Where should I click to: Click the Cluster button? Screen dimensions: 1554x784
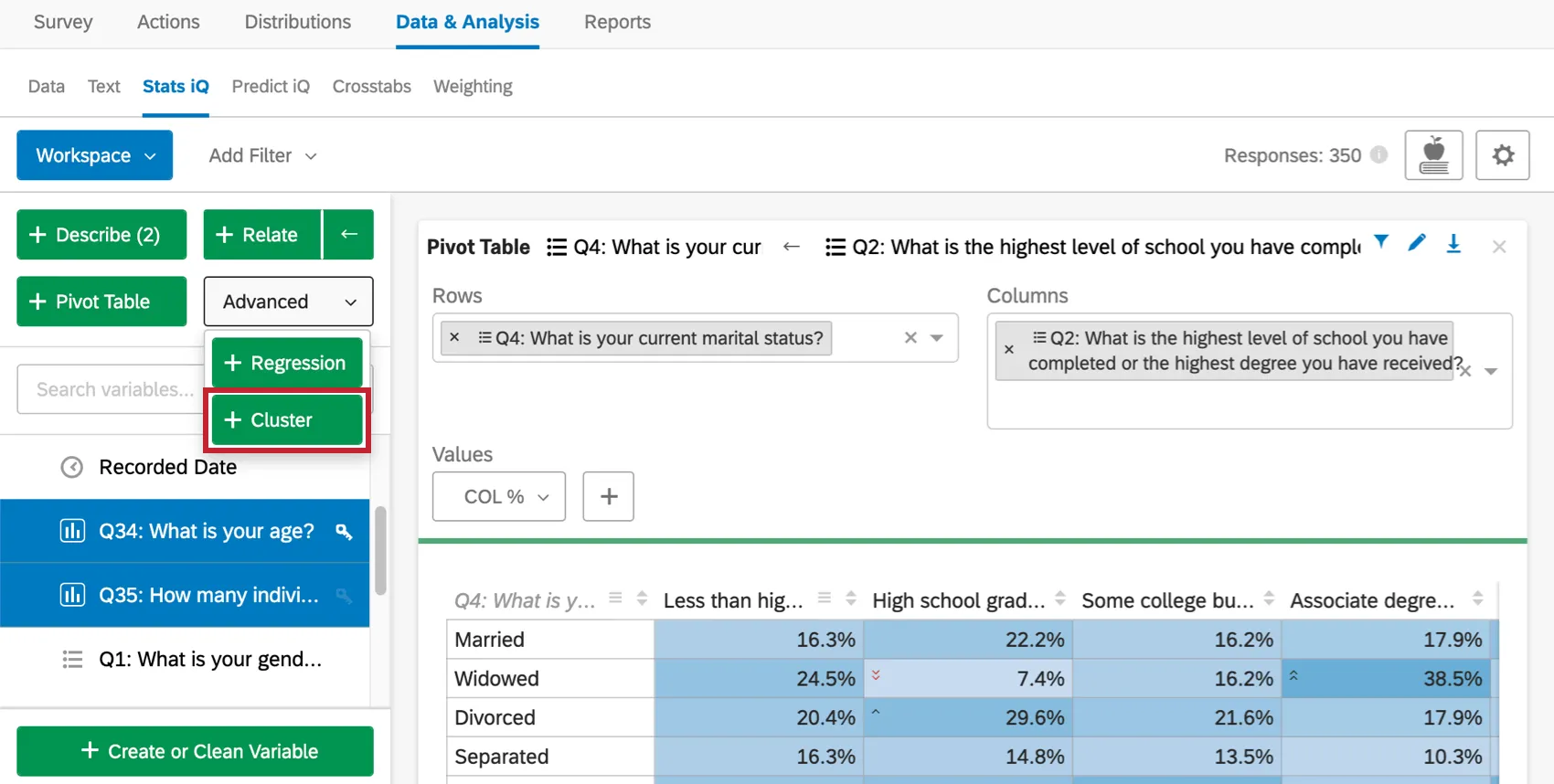287,420
